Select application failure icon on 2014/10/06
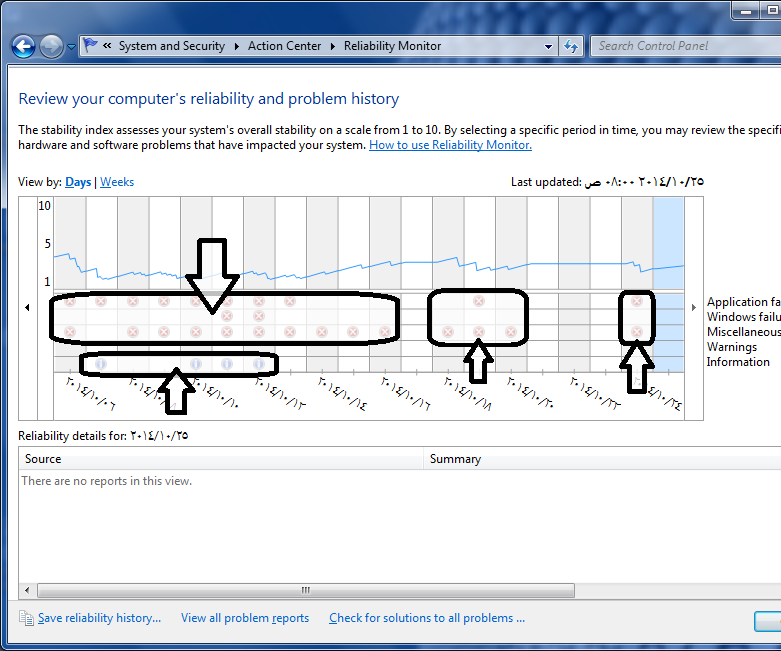 70,301
